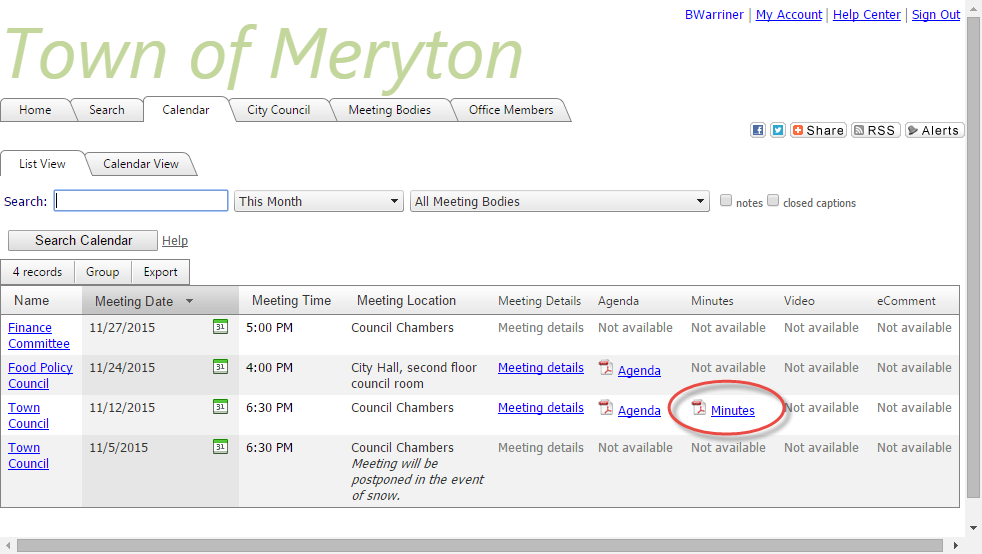Select the List View tab
The width and height of the screenshot is (982, 554).
(42, 164)
